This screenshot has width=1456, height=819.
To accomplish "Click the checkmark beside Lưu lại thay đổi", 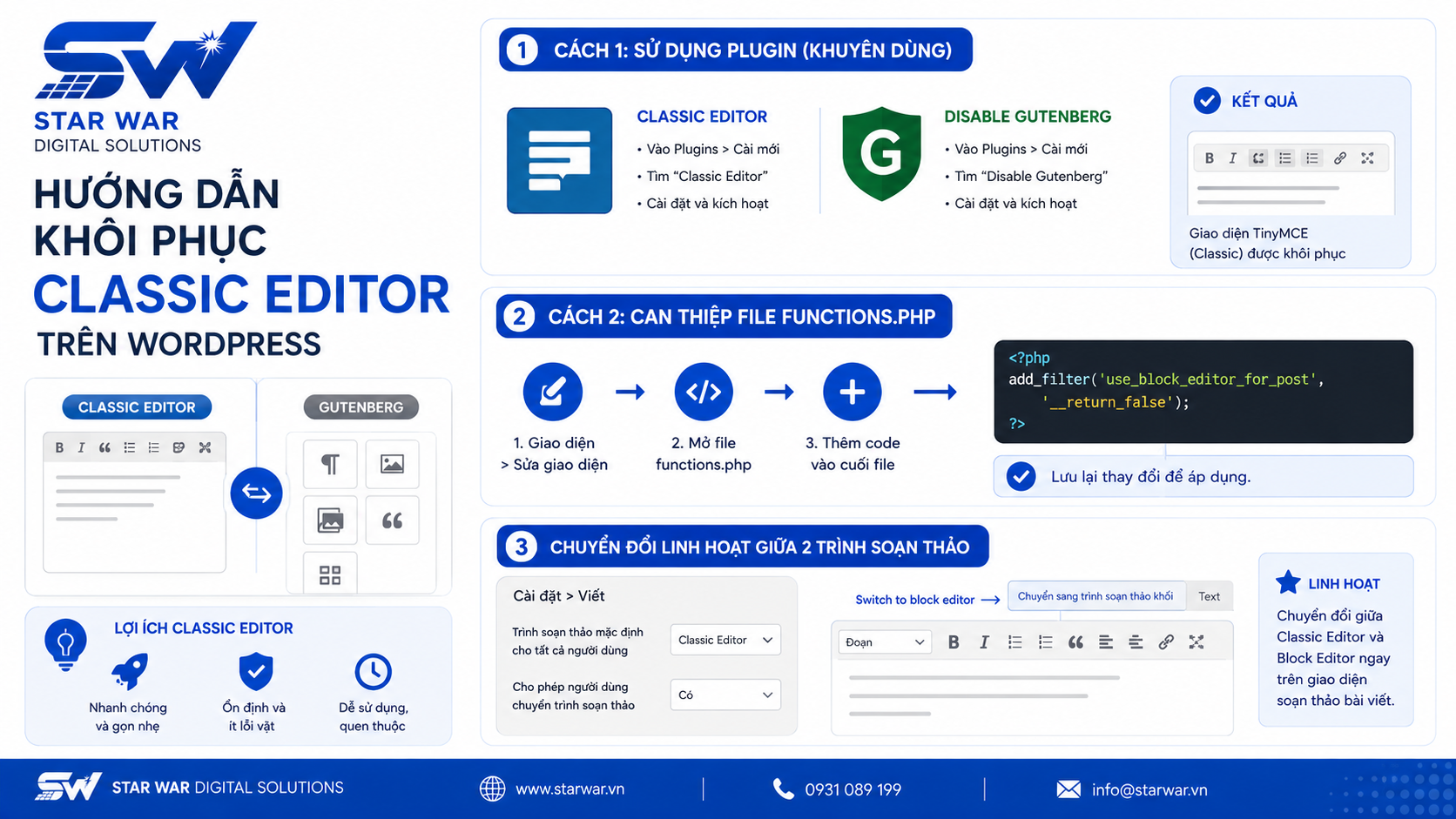I will pos(1021,476).
